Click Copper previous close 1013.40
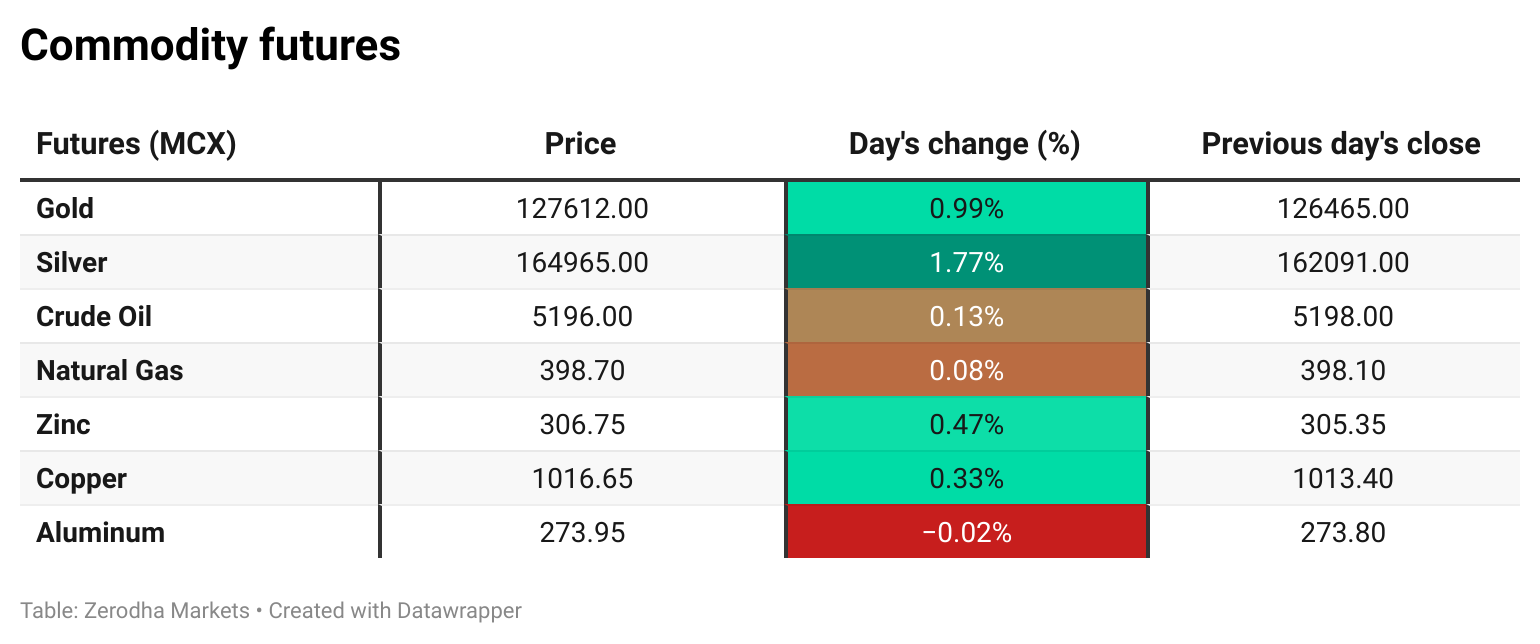1540x644 pixels. (x=1342, y=479)
